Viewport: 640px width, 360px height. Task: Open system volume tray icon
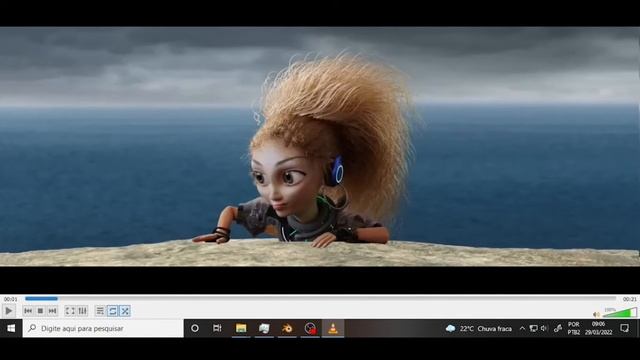(x=544, y=329)
